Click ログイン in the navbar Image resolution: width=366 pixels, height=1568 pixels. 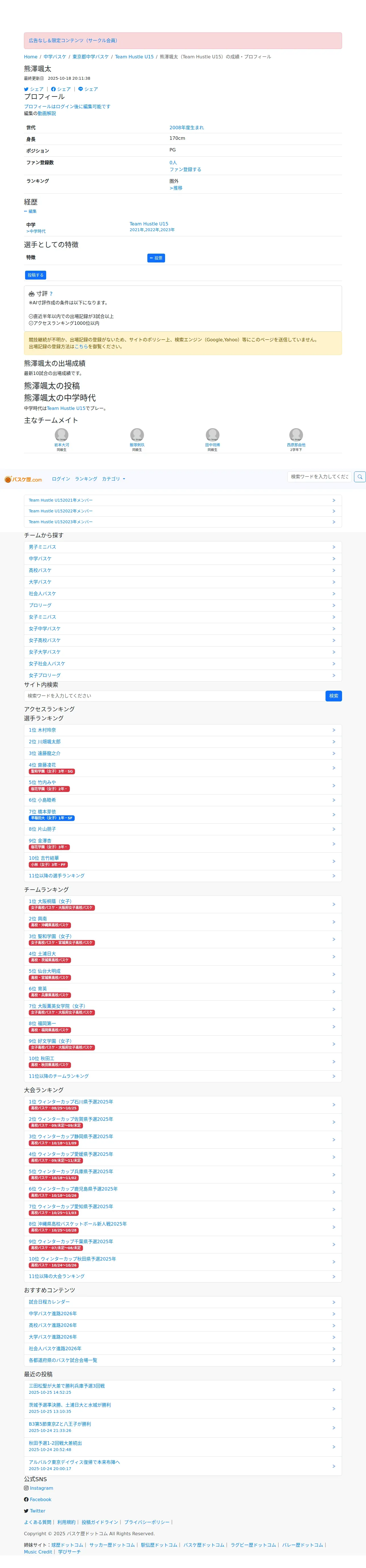[x=61, y=479]
